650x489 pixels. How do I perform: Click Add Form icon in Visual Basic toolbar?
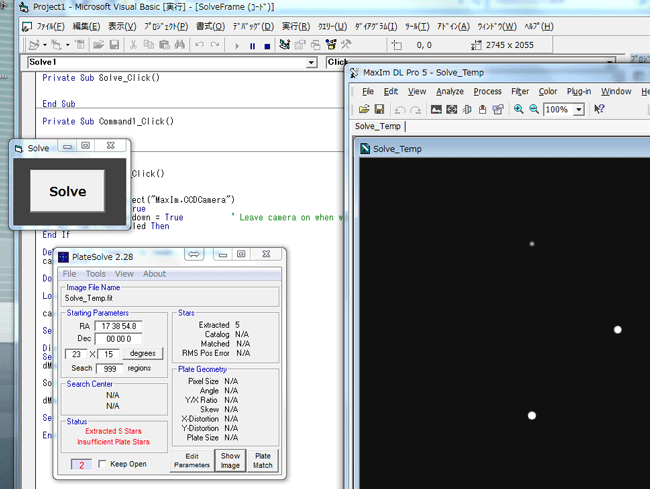56,45
